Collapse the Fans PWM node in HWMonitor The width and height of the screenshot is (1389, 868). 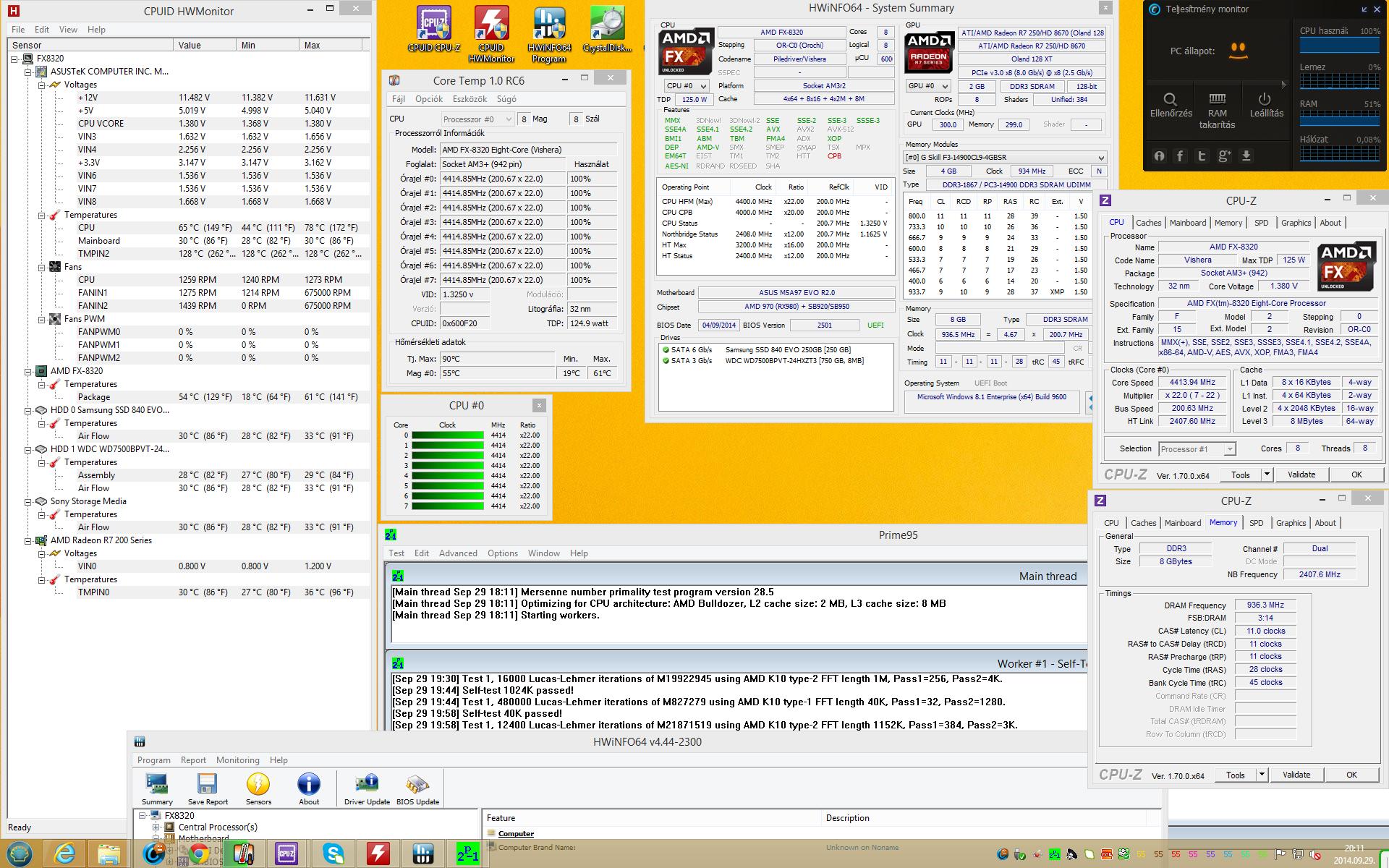point(42,319)
